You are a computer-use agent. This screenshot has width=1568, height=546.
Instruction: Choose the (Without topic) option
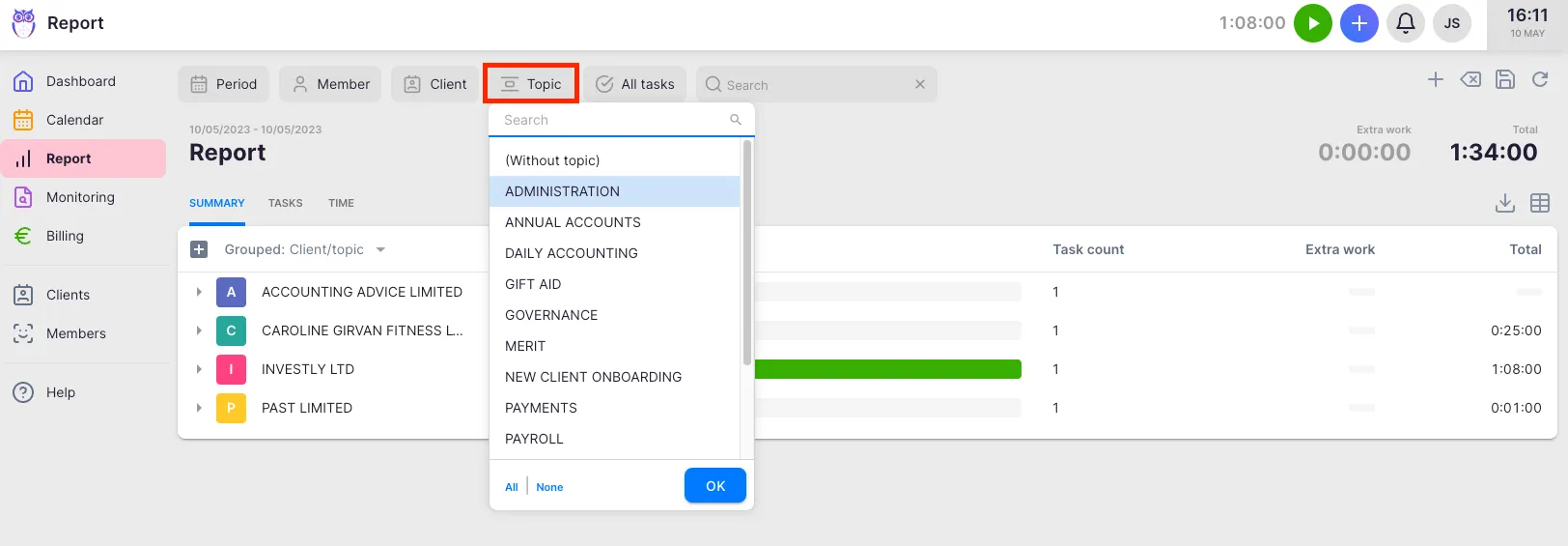click(x=552, y=160)
